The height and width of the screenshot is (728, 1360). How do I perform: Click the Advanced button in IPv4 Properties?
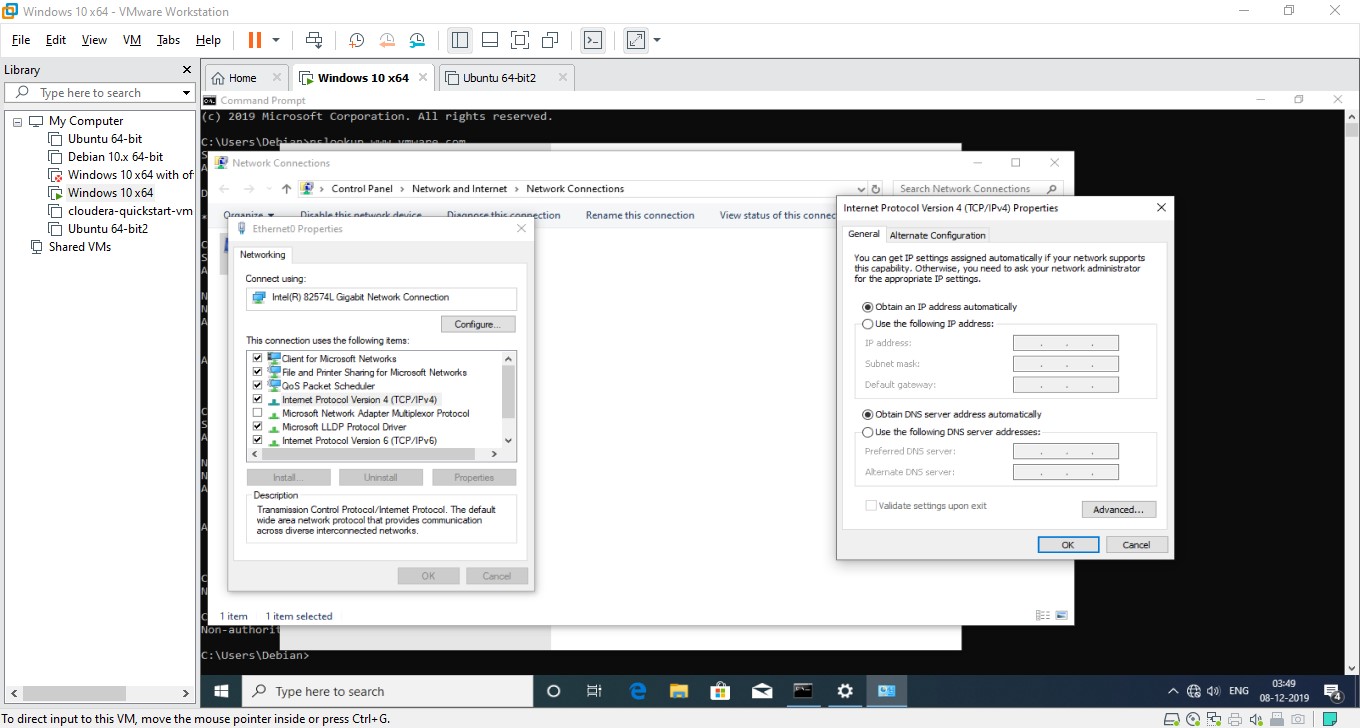tap(1118, 509)
